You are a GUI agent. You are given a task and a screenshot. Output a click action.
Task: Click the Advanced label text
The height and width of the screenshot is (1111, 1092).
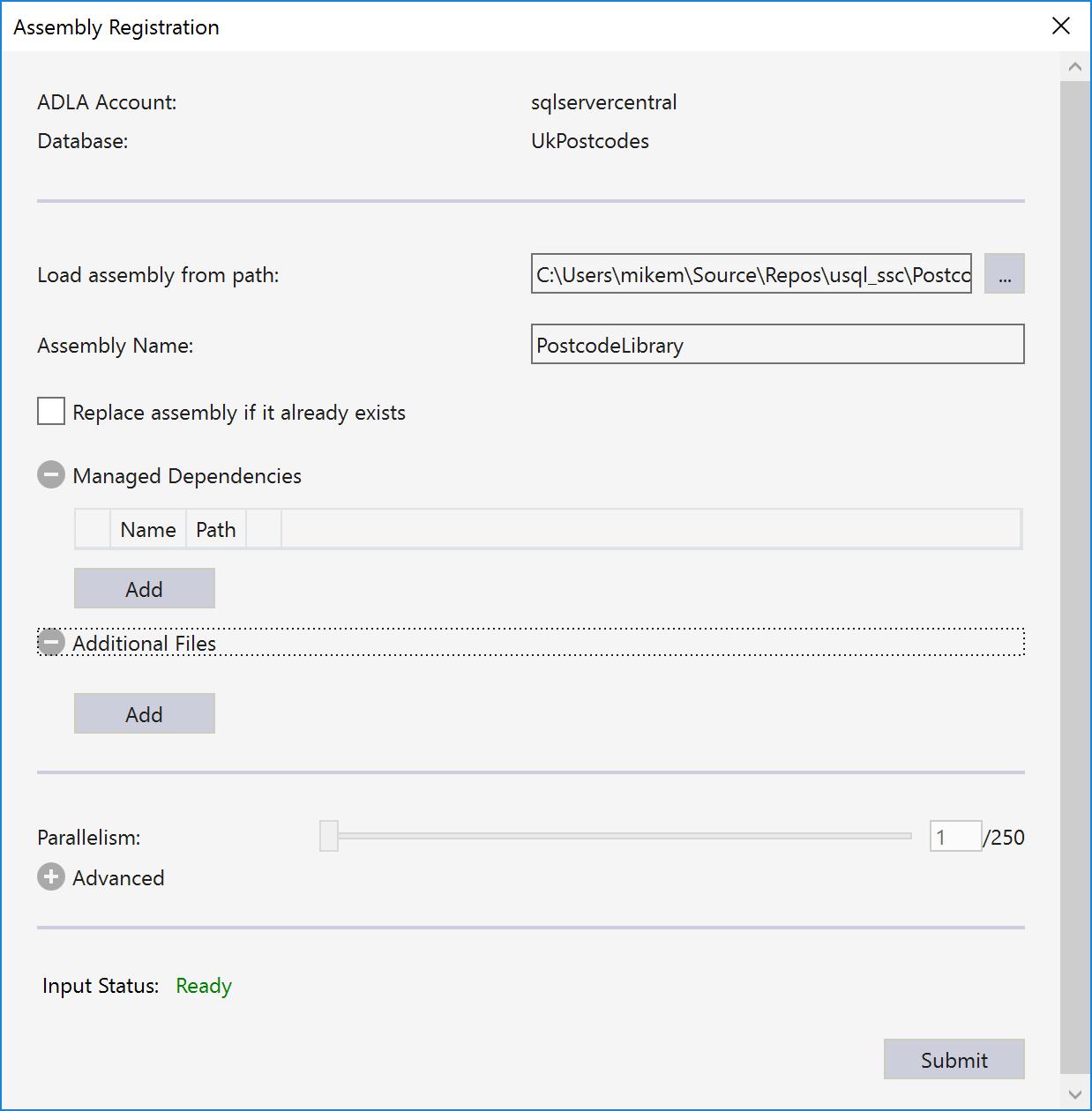[x=119, y=878]
